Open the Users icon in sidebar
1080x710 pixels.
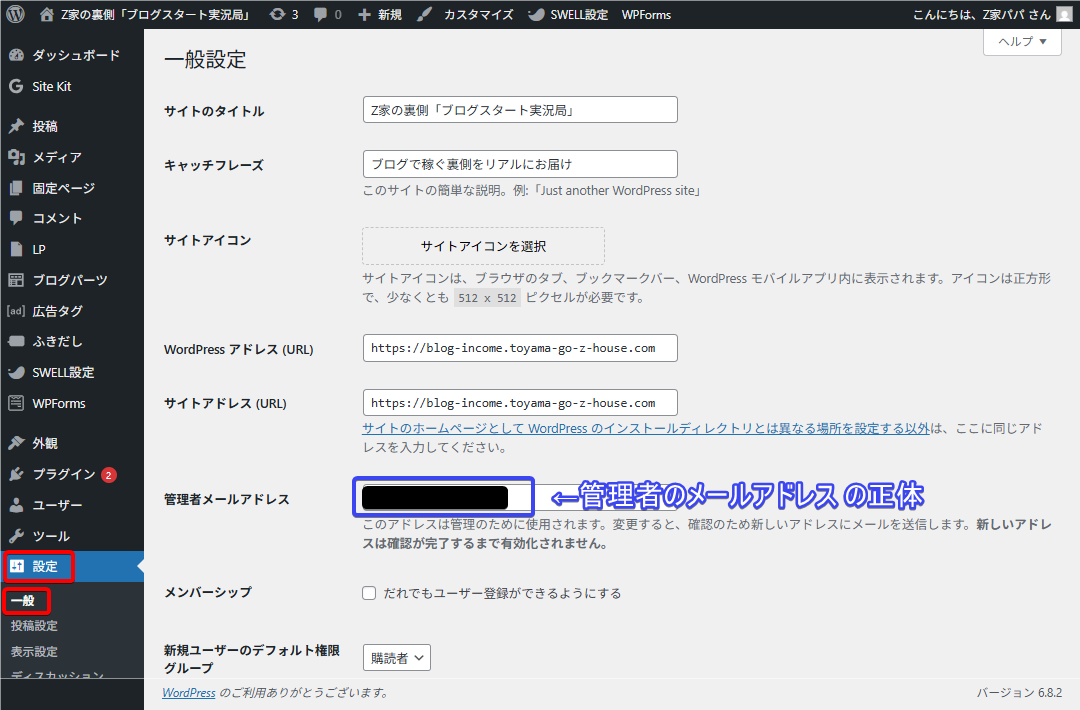[16, 505]
